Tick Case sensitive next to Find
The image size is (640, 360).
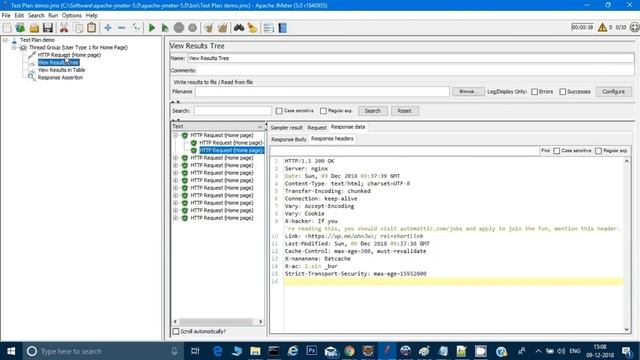(x=556, y=151)
